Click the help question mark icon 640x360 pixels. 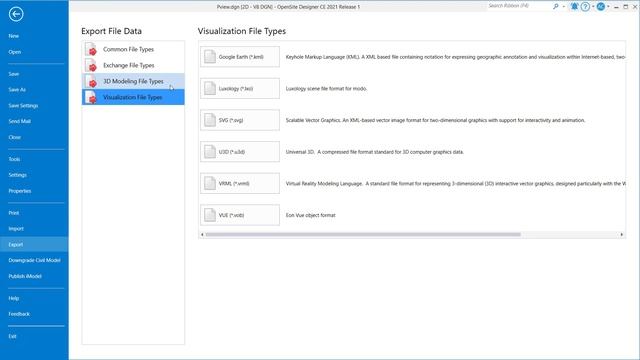(585, 7)
